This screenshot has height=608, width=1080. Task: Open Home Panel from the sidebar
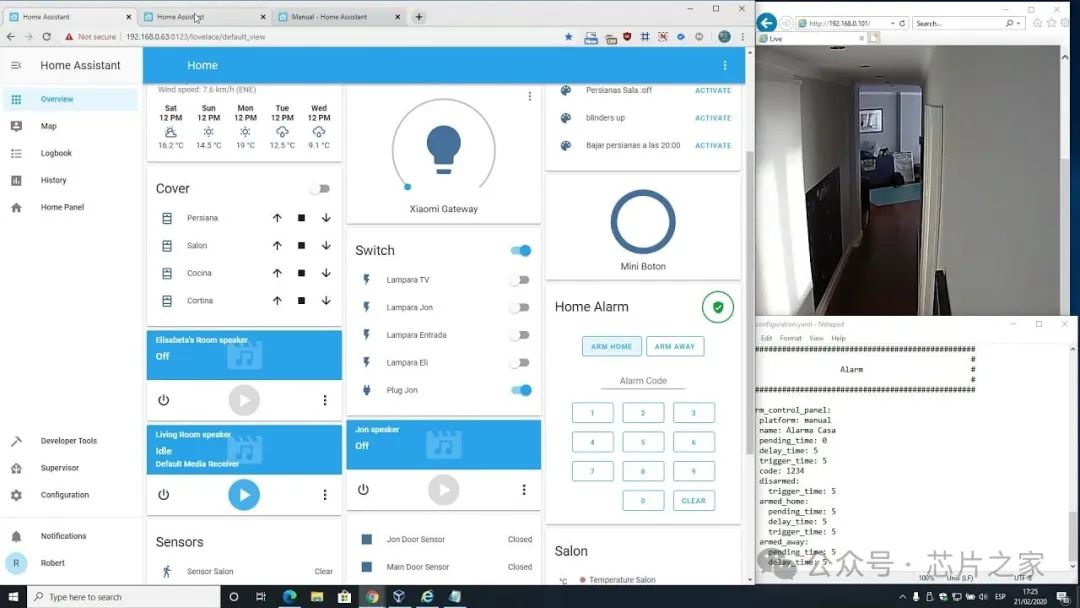70,207
